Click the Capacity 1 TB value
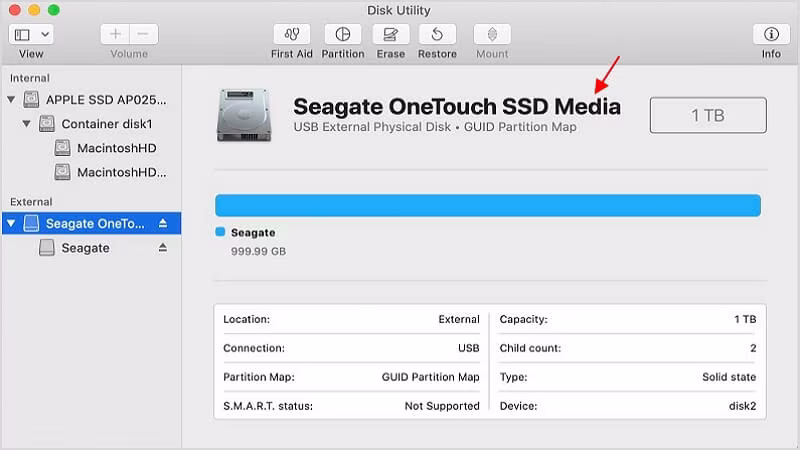This screenshot has width=800, height=450. click(x=745, y=319)
